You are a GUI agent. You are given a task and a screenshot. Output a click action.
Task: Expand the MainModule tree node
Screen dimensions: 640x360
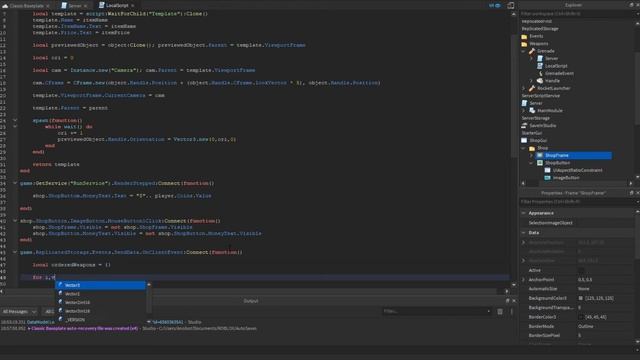click(524, 111)
